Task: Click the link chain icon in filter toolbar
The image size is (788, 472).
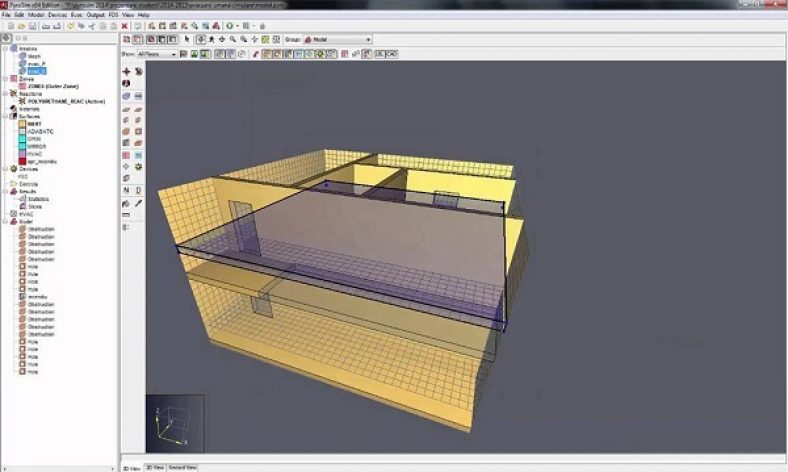Action: point(355,54)
